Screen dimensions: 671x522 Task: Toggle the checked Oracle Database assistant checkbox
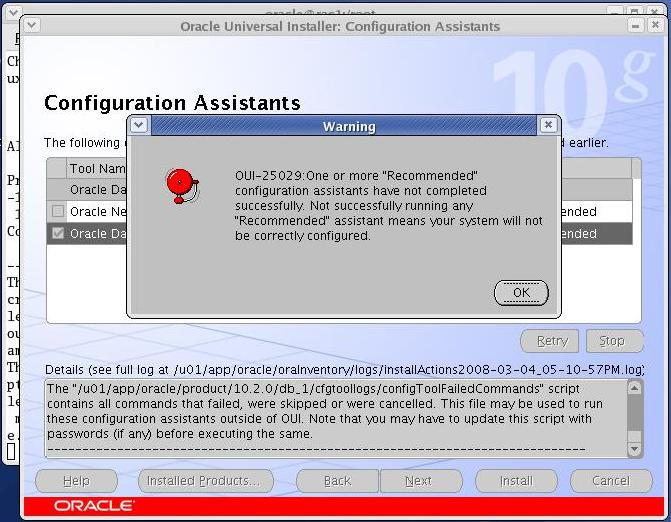click(58, 233)
